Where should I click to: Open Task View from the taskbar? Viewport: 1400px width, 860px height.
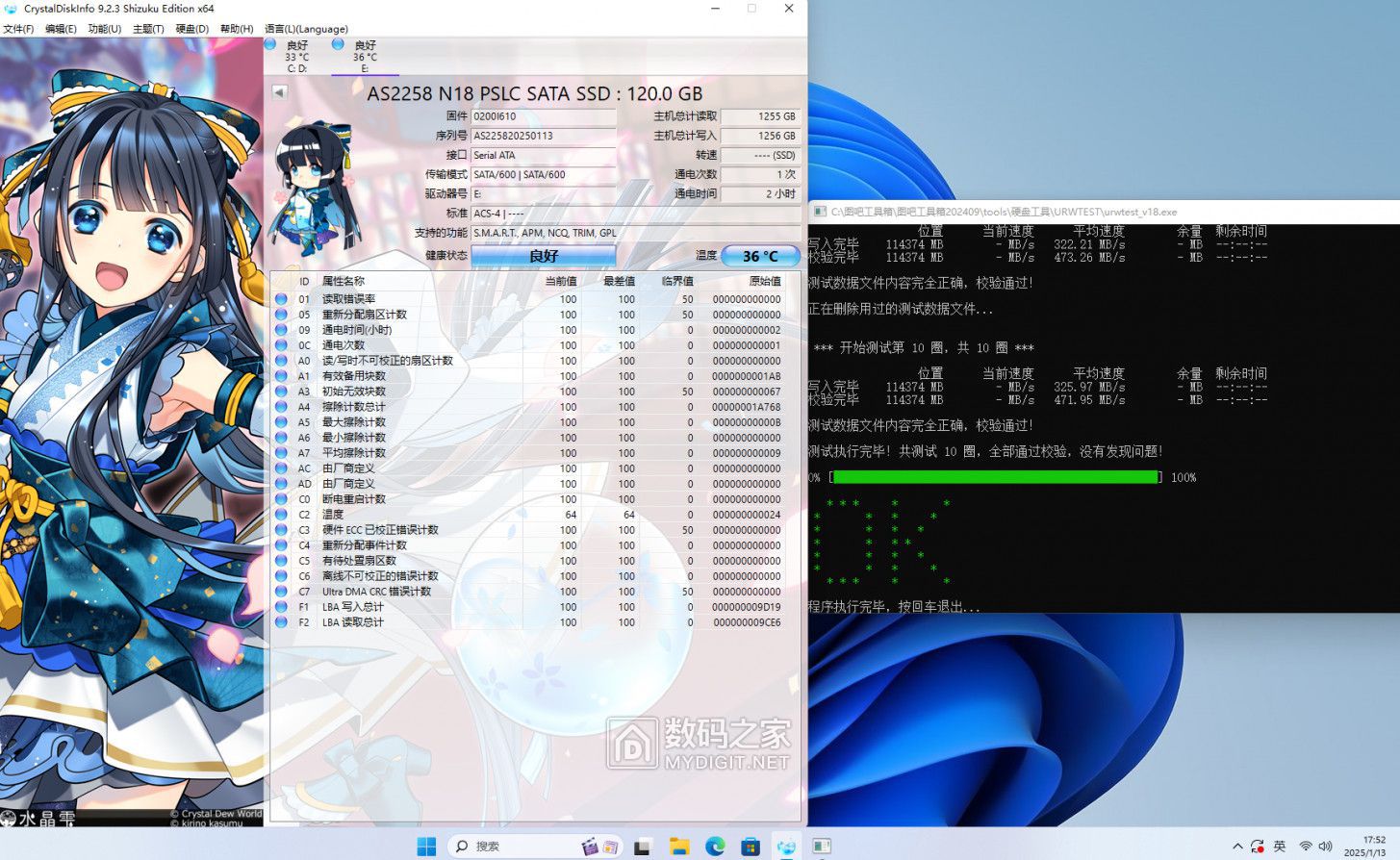click(x=643, y=846)
